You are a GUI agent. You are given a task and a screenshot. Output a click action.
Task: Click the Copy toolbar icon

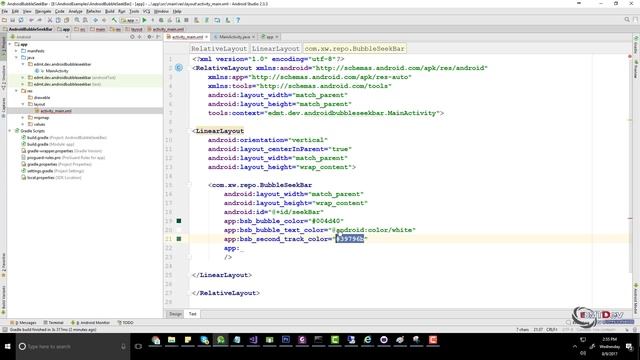pyautogui.click(x=58, y=20)
